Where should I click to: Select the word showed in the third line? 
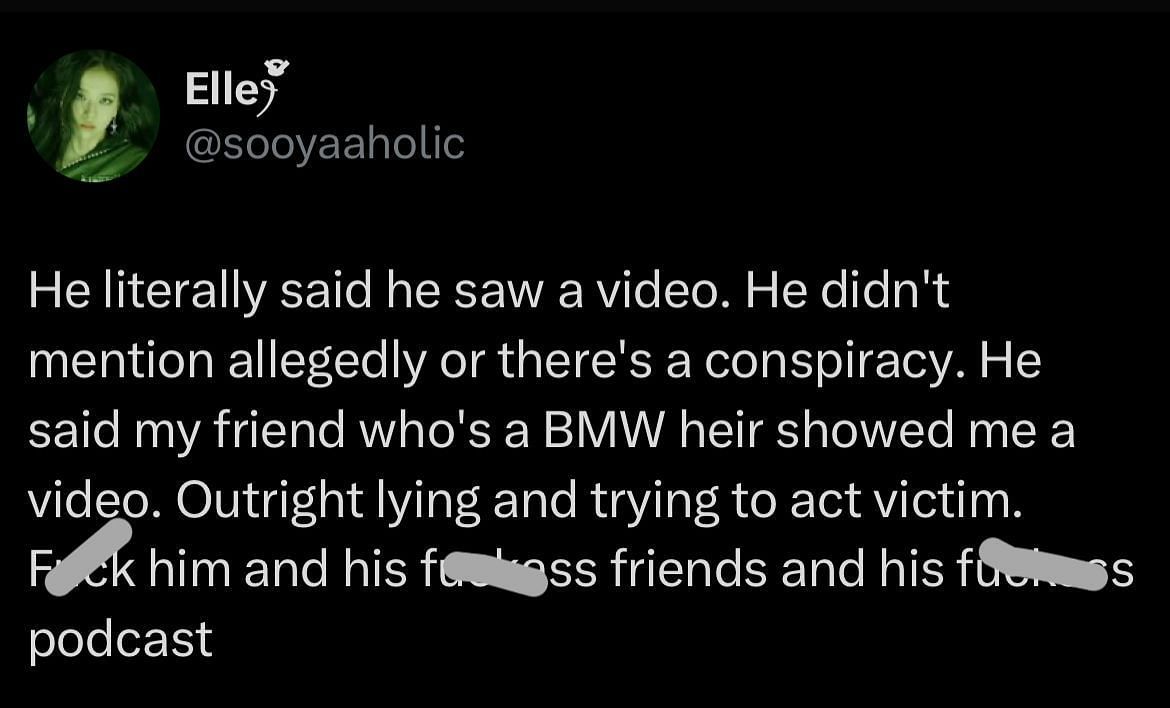[866, 430]
